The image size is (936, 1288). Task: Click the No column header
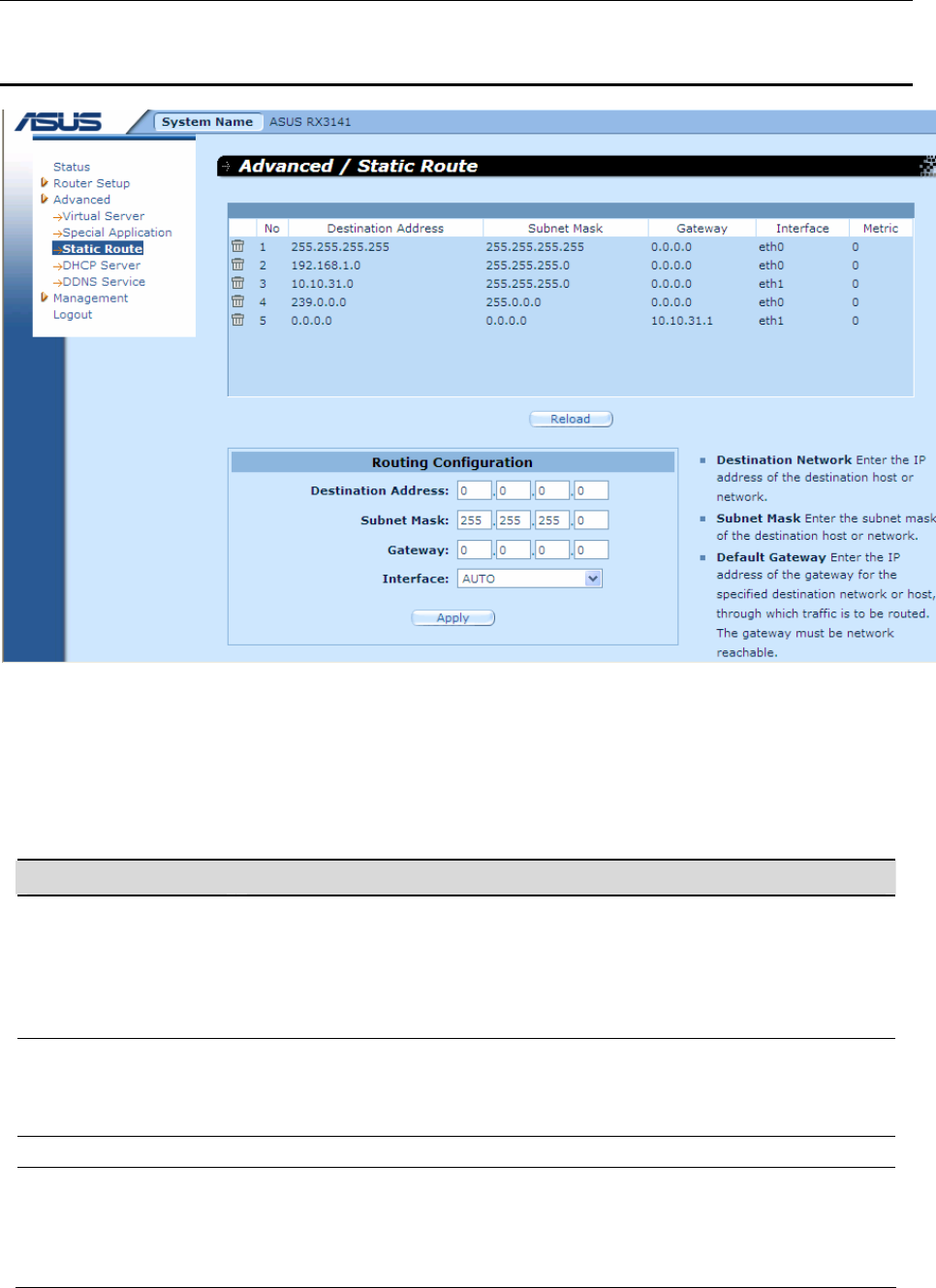[x=272, y=229]
